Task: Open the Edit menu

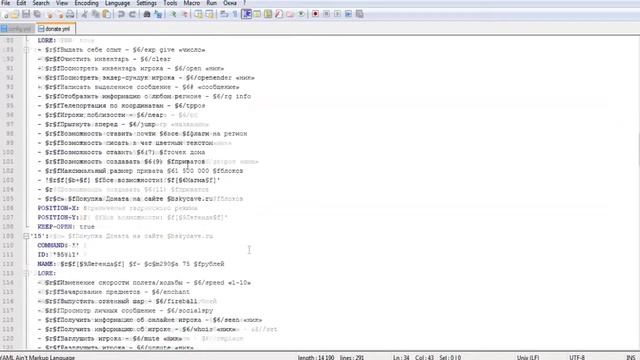Action: coord(21,3)
